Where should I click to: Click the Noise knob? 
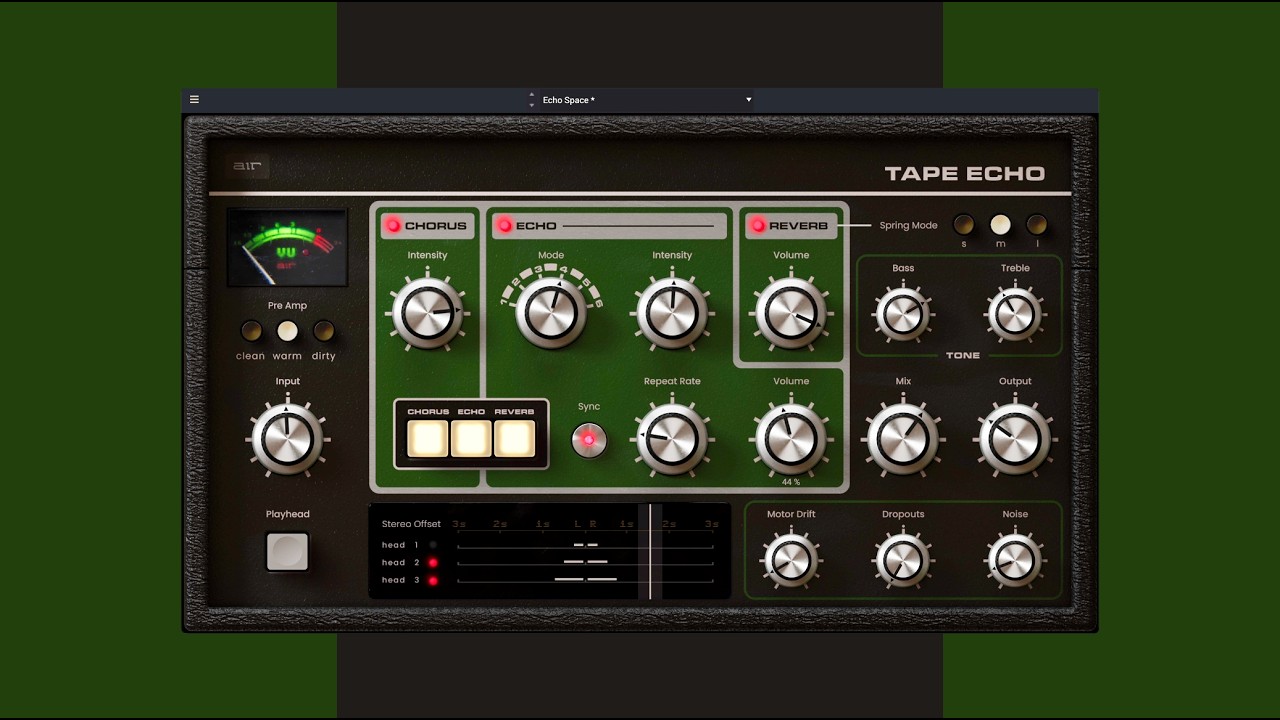pyautogui.click(x=1015, y=560)
